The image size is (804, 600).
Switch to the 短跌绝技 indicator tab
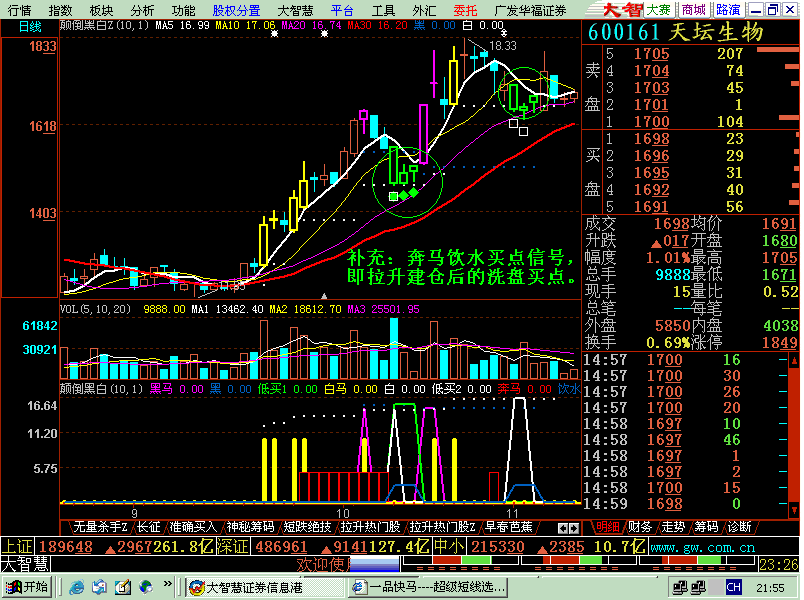pos(307,527)
